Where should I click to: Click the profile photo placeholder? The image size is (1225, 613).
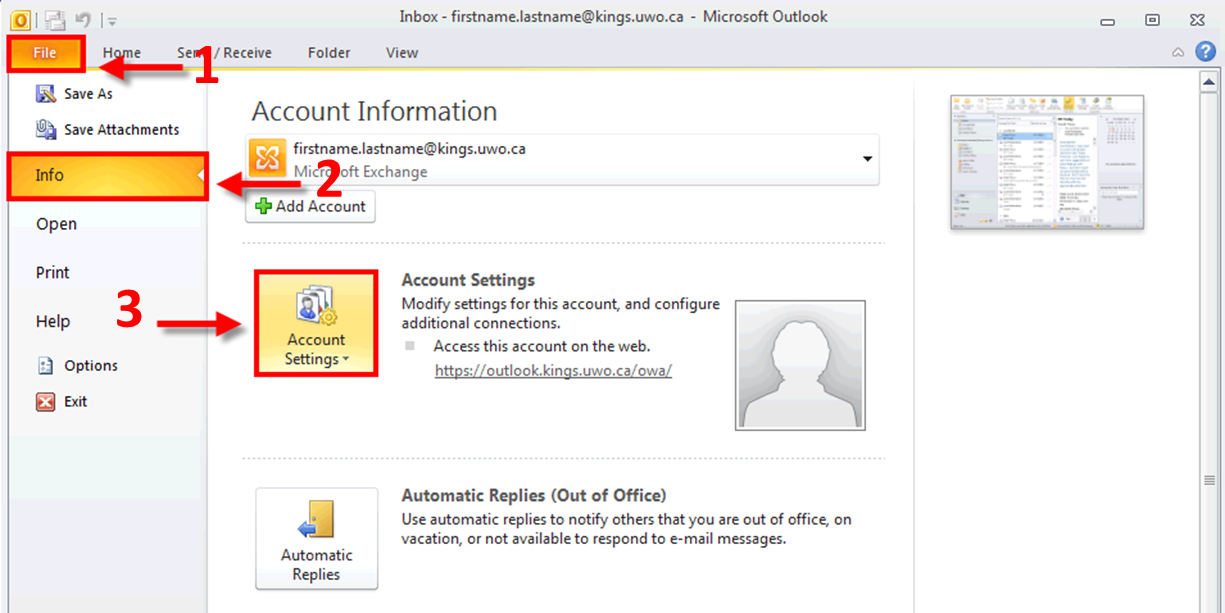click(800, 365)
